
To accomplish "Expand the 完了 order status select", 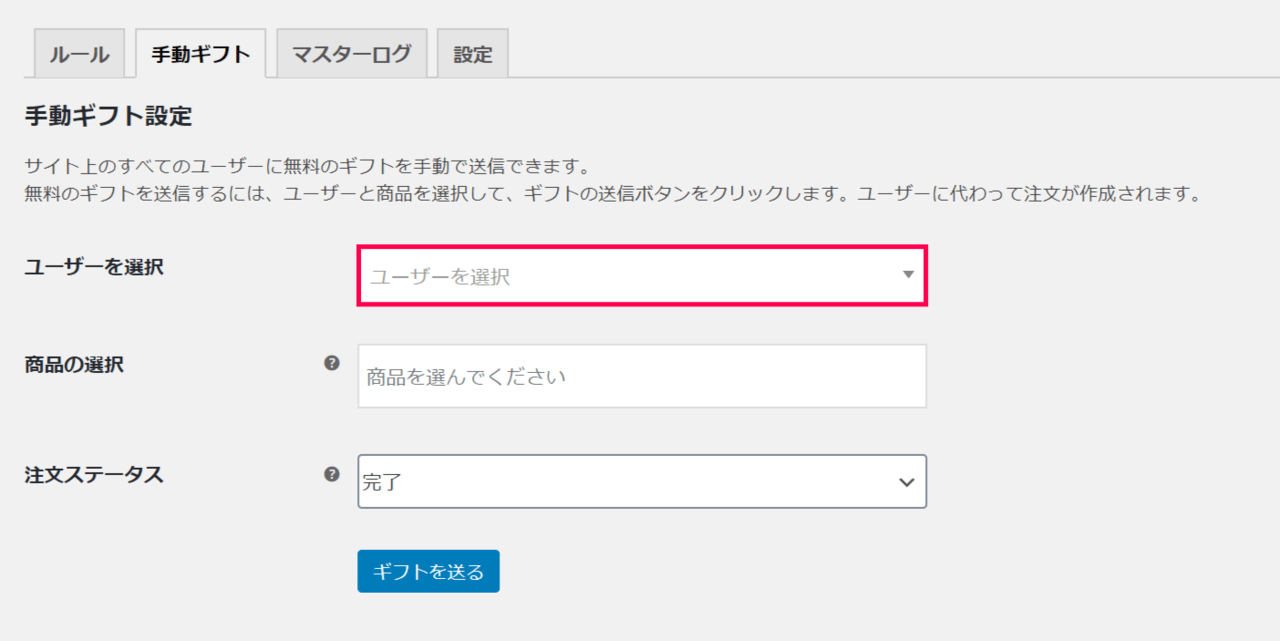I will (x=642, y=481).
